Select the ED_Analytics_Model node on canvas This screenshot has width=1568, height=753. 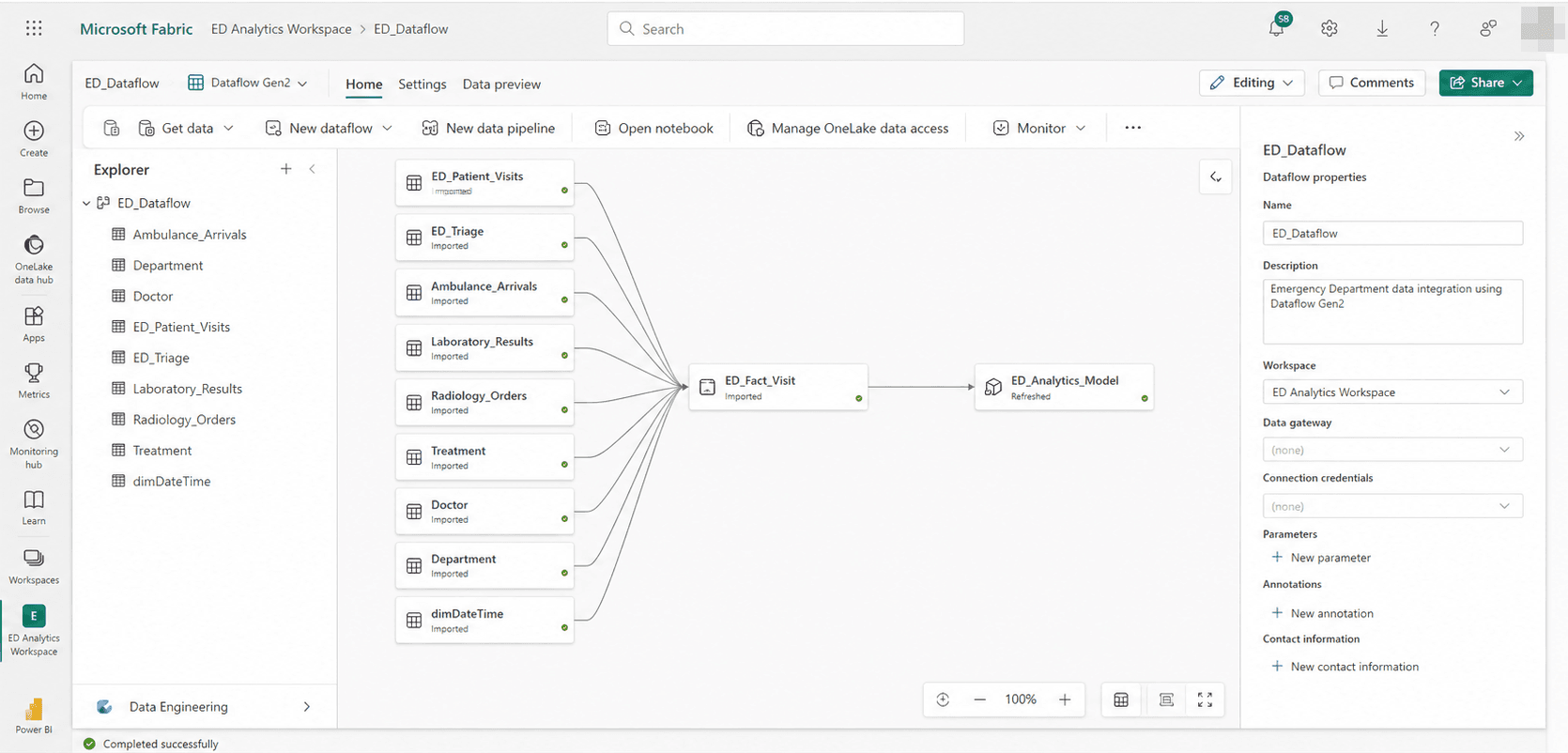(x=1064, y=387)
